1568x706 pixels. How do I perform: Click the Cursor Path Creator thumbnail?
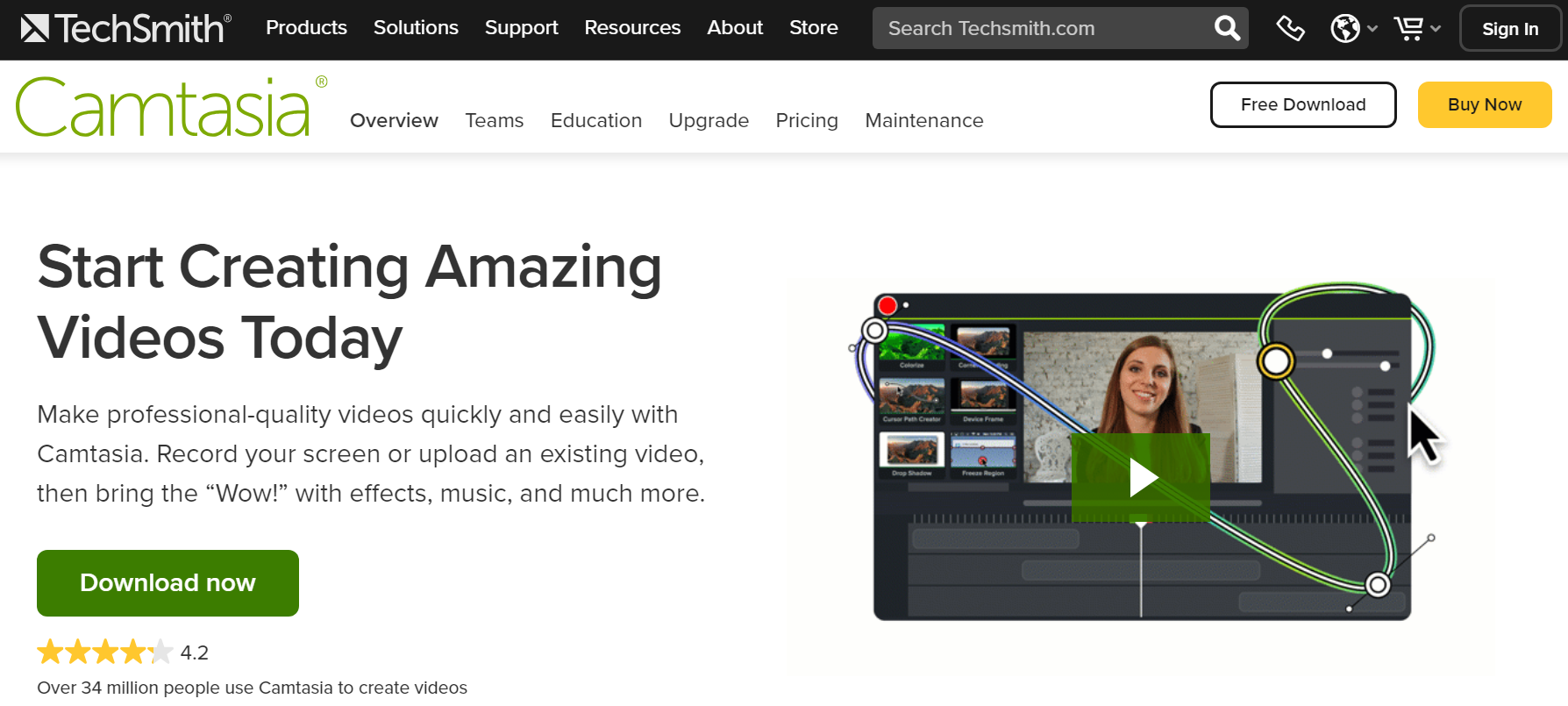point(911,401)
